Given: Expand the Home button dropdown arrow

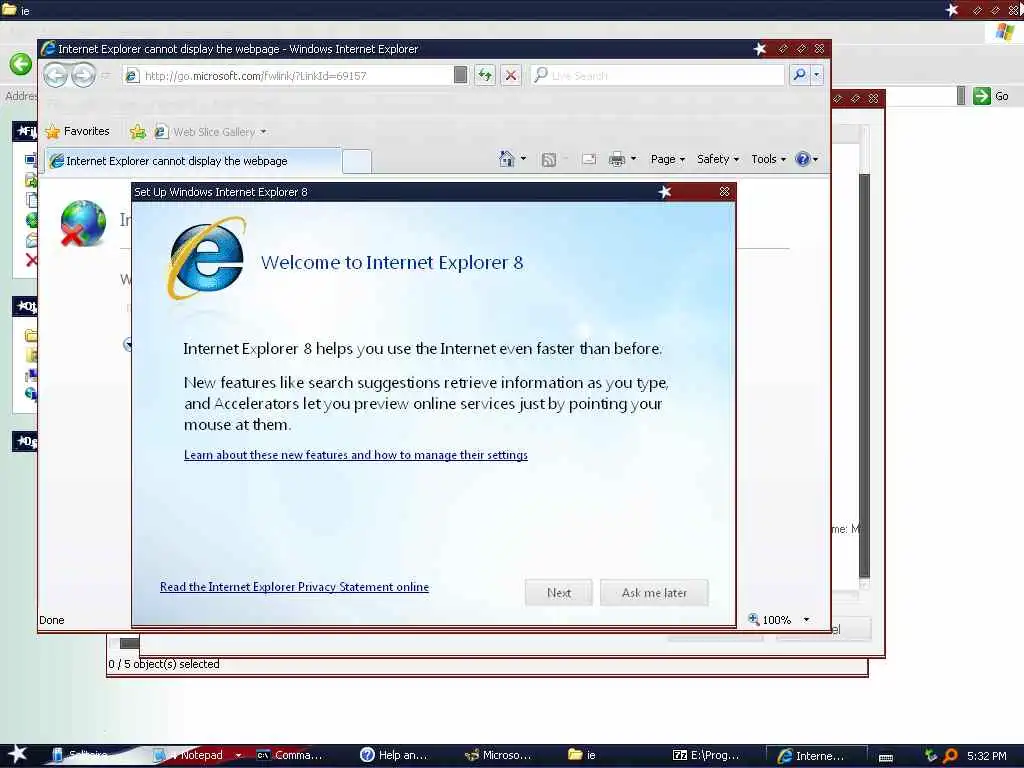Looking at the screenshot, I should point(523,159).
